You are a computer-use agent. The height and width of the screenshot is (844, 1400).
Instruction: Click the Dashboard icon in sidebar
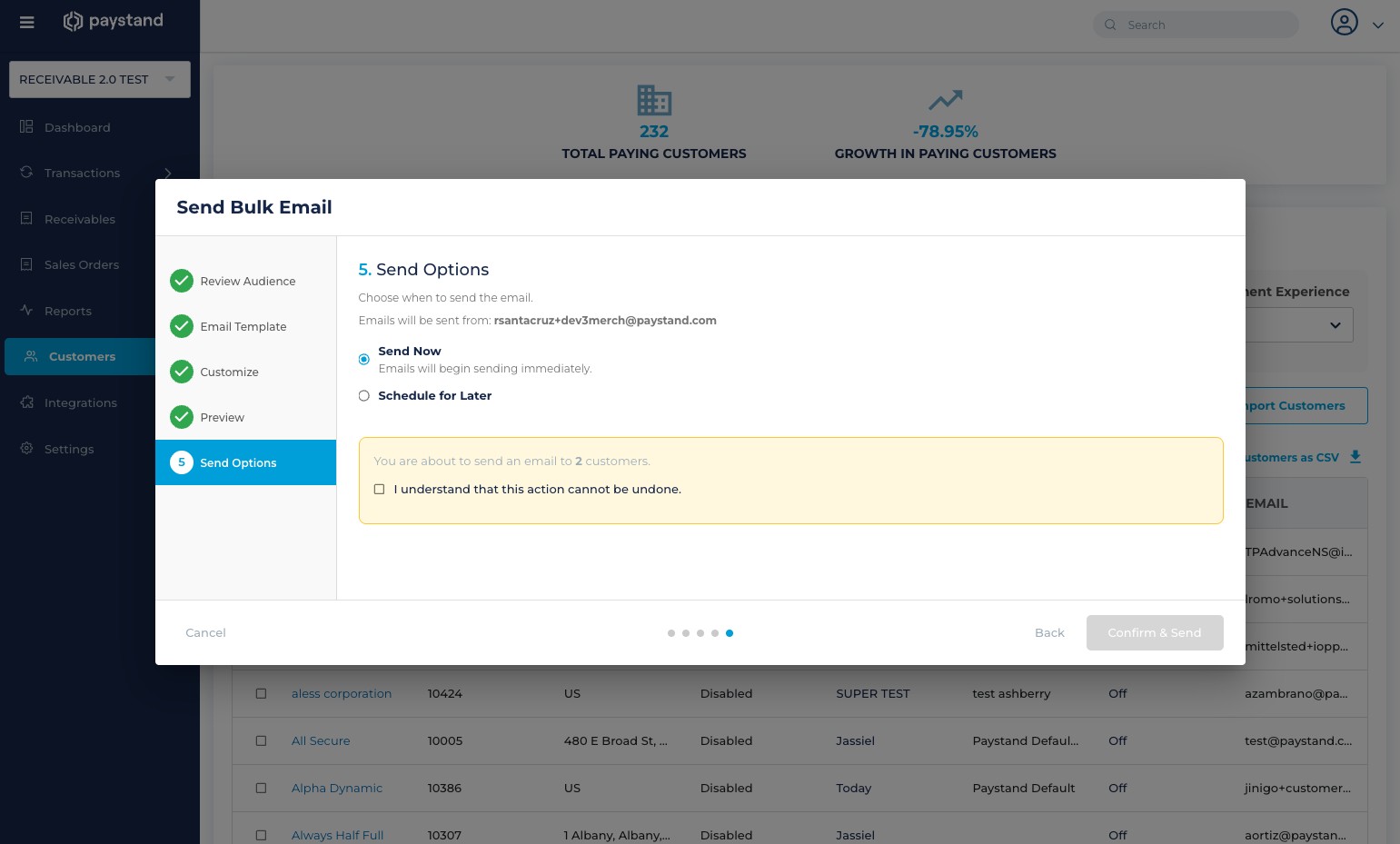click(x=26, y=126)
